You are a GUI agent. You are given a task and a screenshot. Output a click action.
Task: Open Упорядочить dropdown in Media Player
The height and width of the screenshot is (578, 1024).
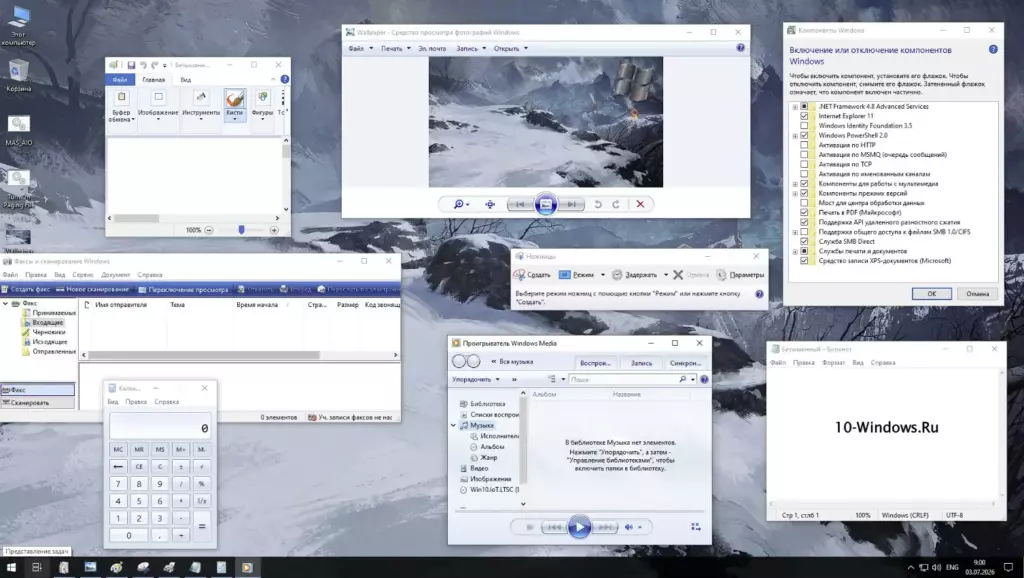point(475,379)
